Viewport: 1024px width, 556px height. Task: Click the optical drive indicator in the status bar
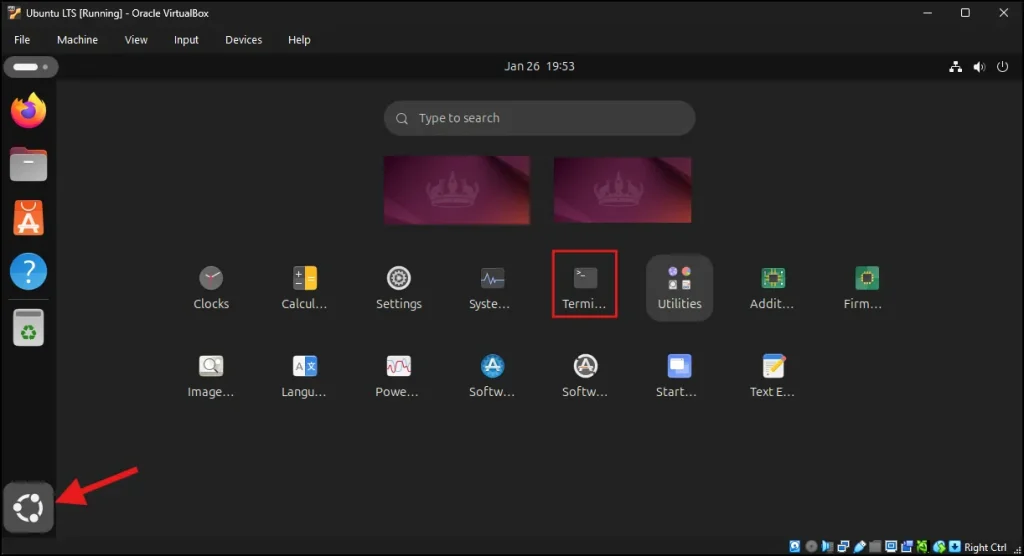click(812, 547)
